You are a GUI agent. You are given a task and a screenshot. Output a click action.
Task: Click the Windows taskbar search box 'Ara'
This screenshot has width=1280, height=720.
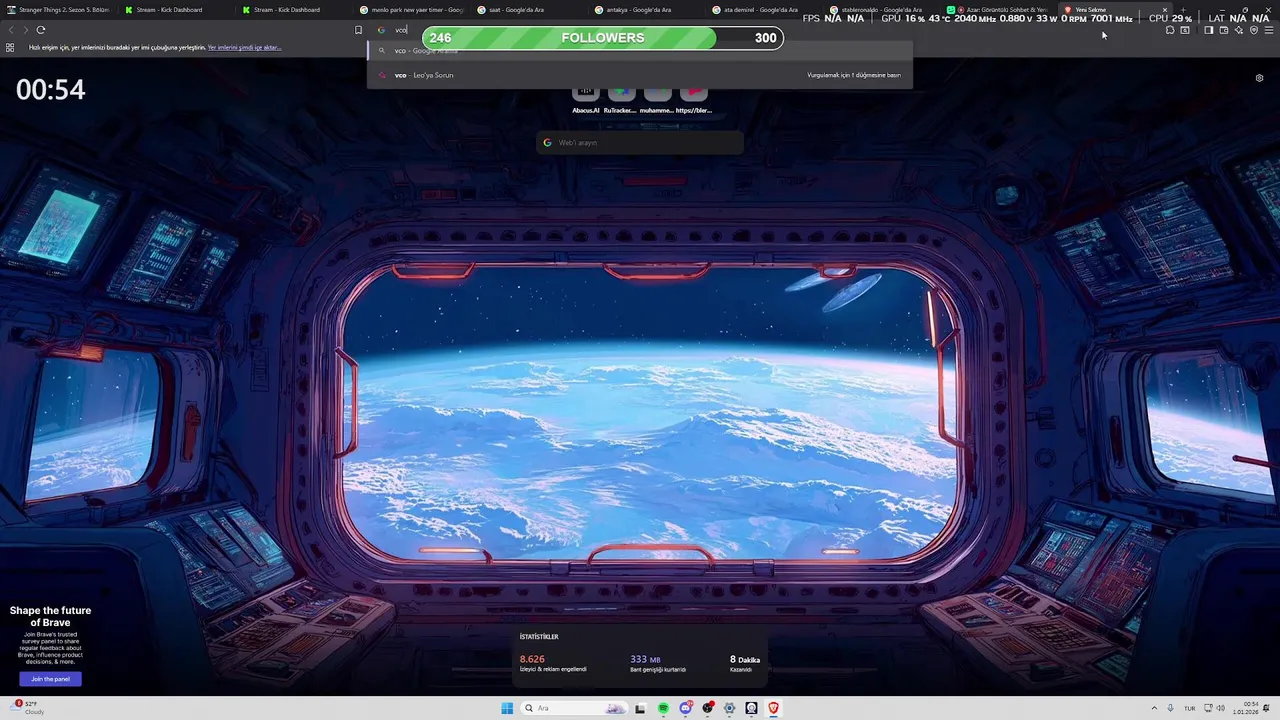click(575, 708)
